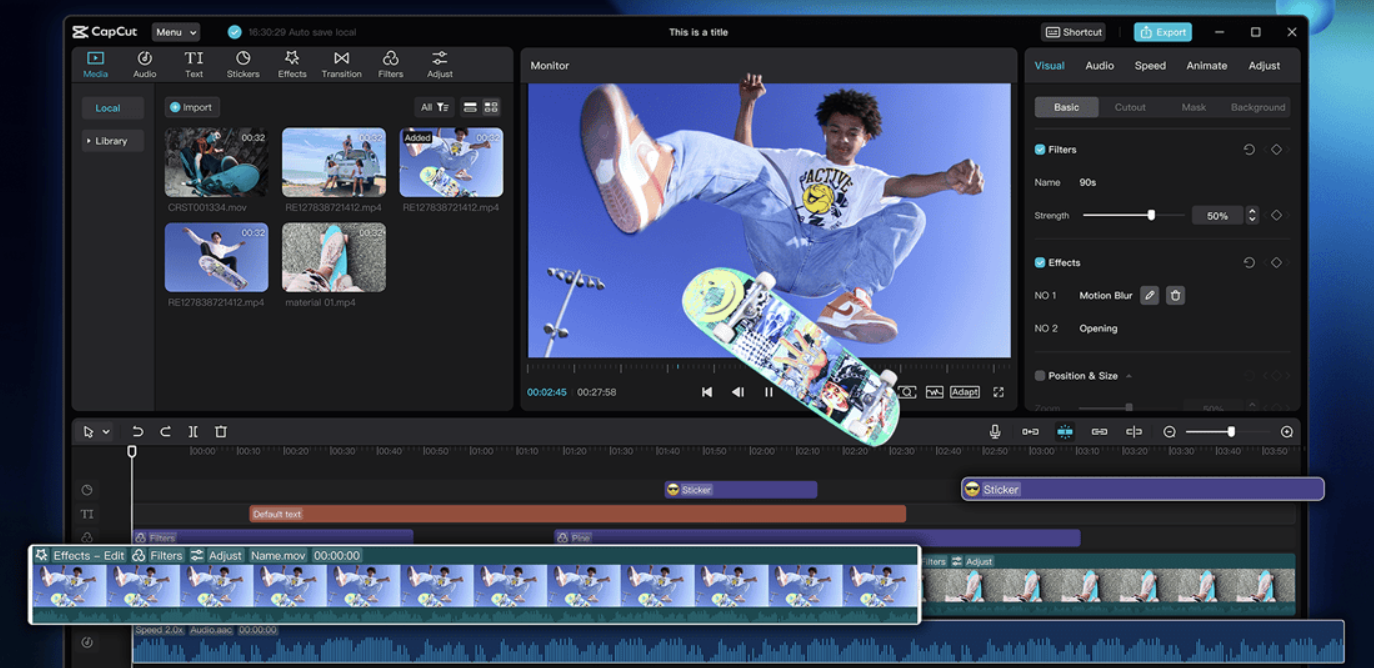Delete the Motion Blur effect

coord(1175,296)
